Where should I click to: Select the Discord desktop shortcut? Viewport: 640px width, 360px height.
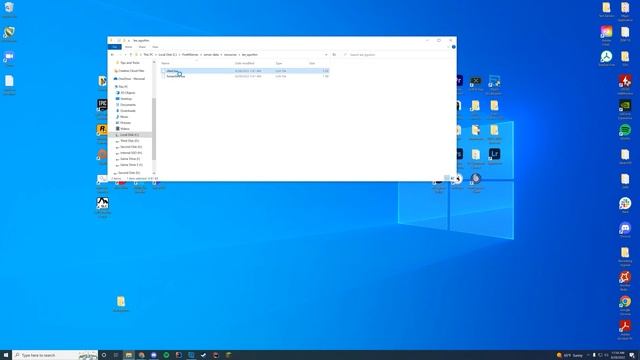click(x=625, y=230)
